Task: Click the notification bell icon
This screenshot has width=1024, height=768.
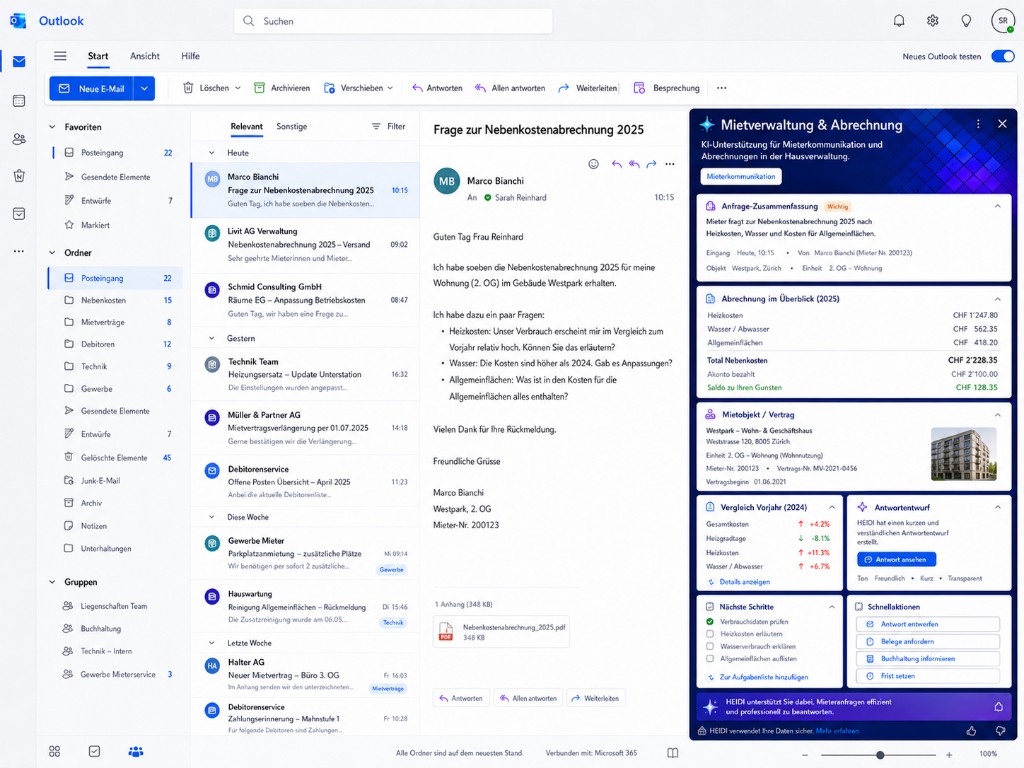Action: pos(899,21)
